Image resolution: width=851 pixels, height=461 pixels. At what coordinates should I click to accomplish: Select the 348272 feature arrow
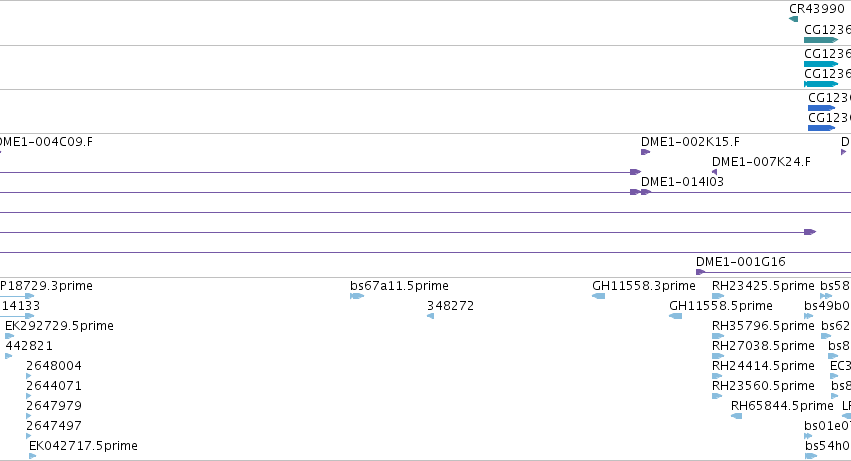pos(430,316)
